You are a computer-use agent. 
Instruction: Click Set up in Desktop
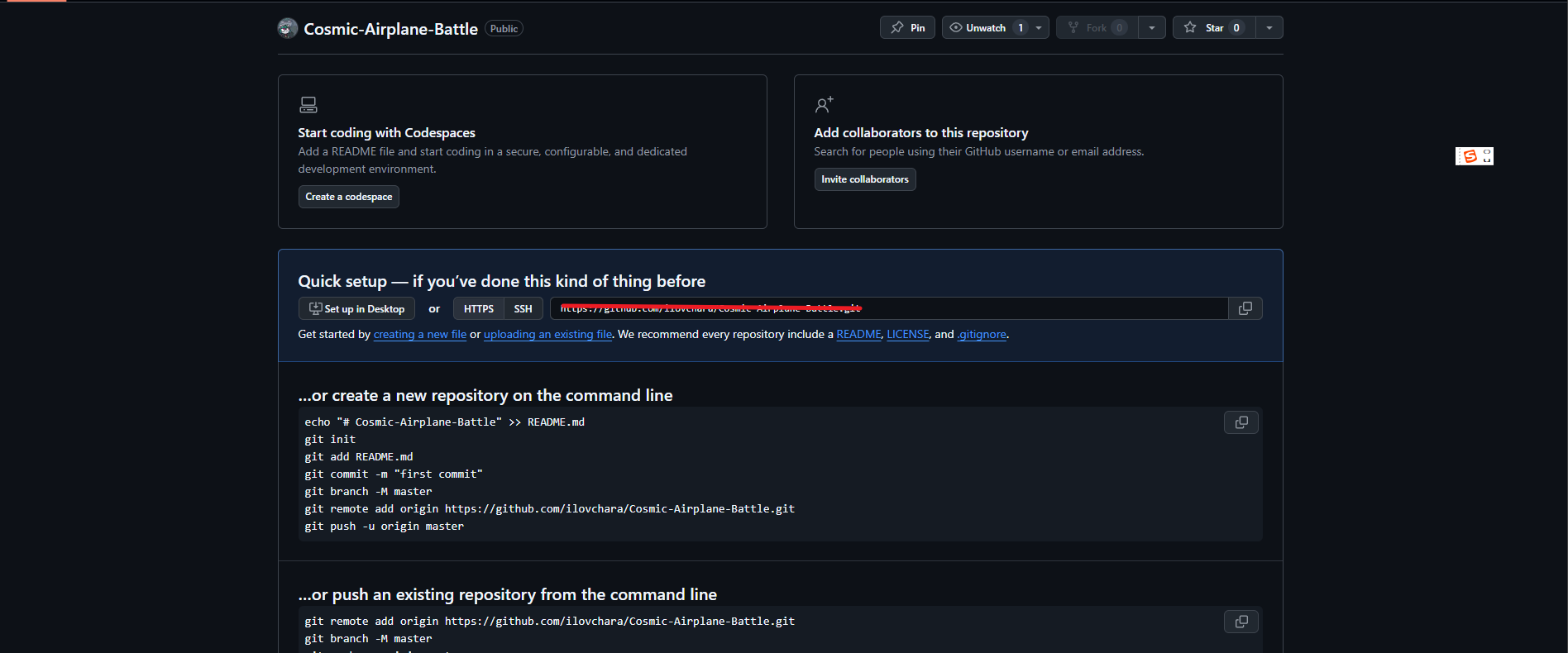[356, 308]
